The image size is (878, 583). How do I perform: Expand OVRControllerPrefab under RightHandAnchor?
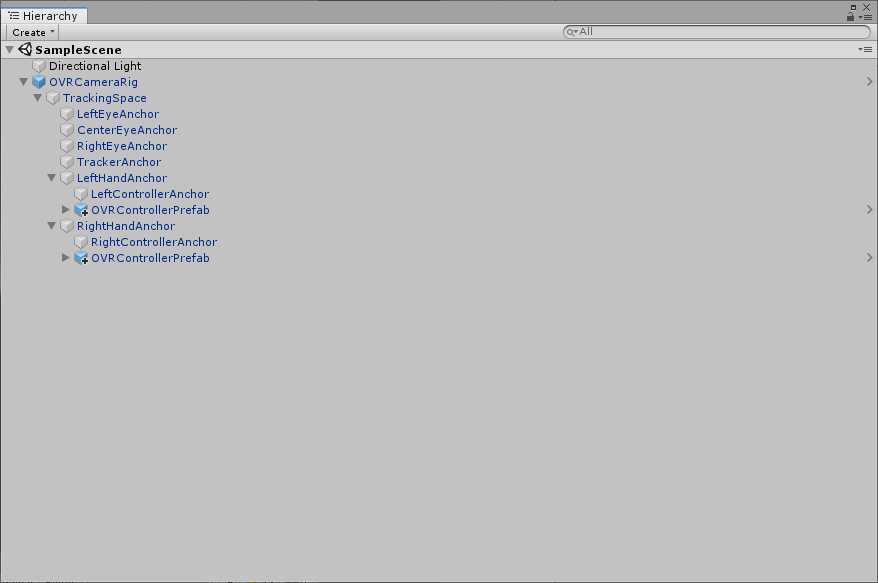(66, 258)
